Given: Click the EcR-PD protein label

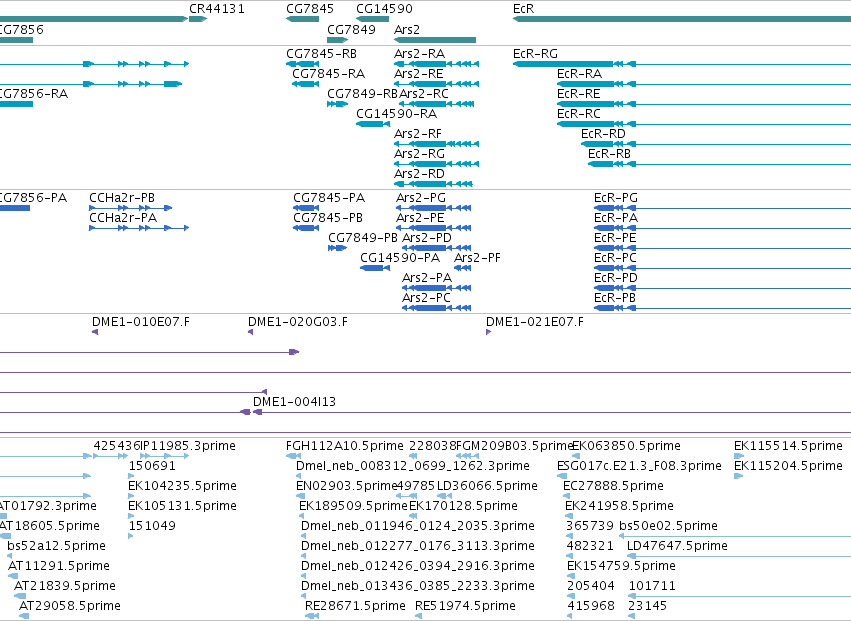Looking at the screenshot, I should pos(616,278).
